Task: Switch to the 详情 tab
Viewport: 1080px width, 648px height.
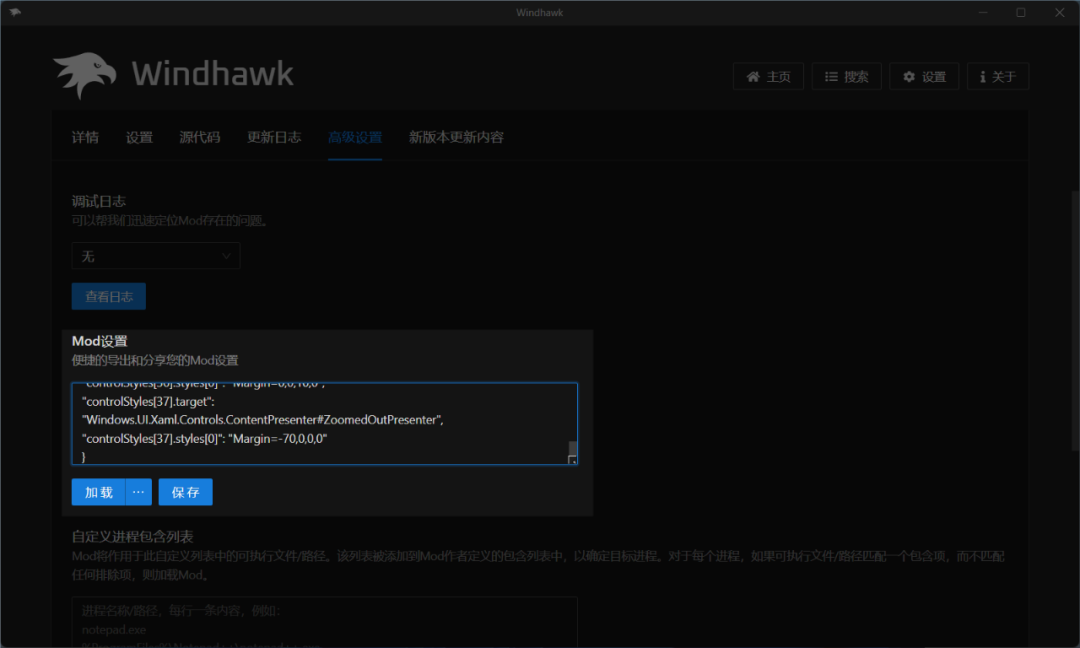Action: 85,137
